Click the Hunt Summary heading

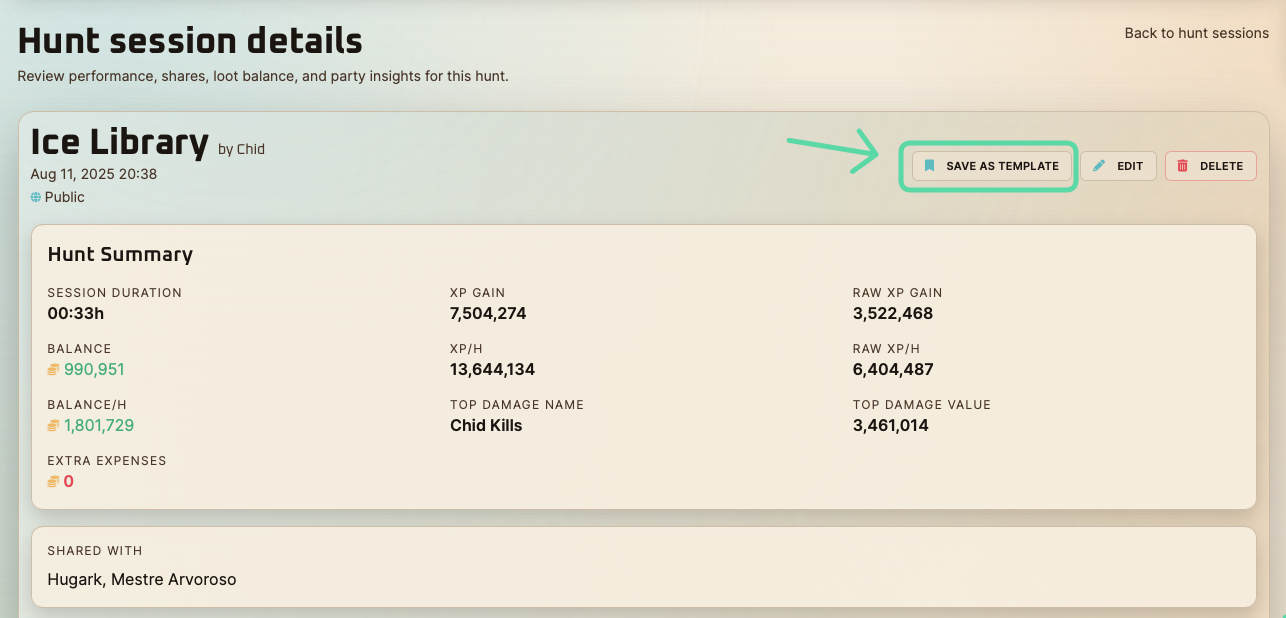[120, 255]
